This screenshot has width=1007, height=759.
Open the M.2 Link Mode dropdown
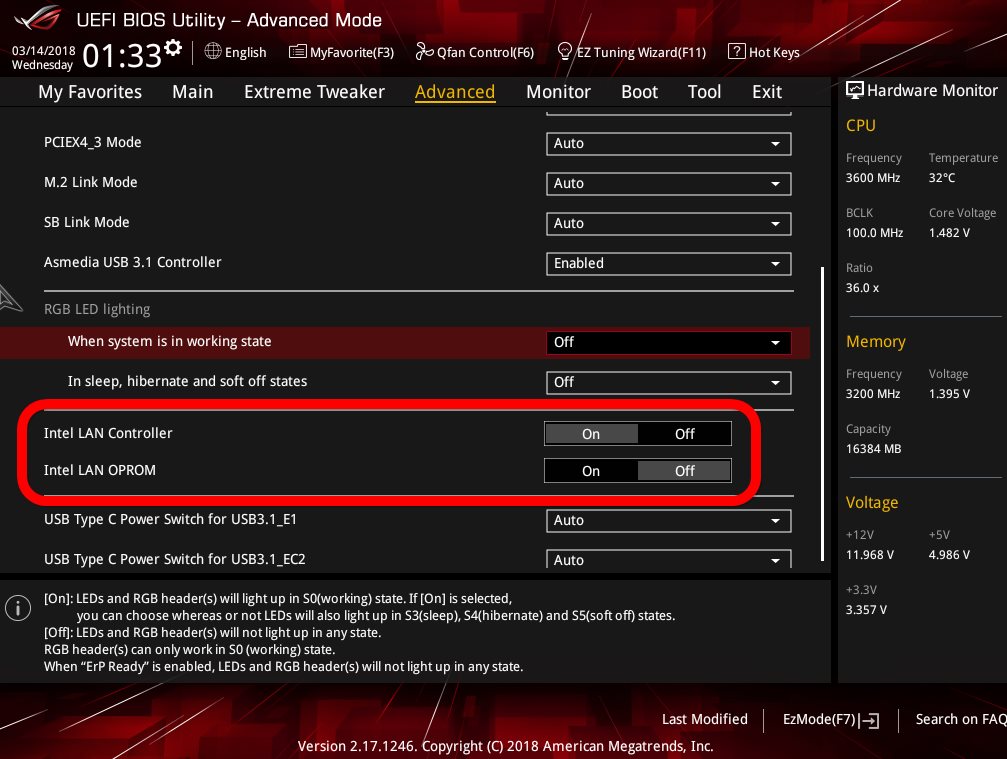669,184
